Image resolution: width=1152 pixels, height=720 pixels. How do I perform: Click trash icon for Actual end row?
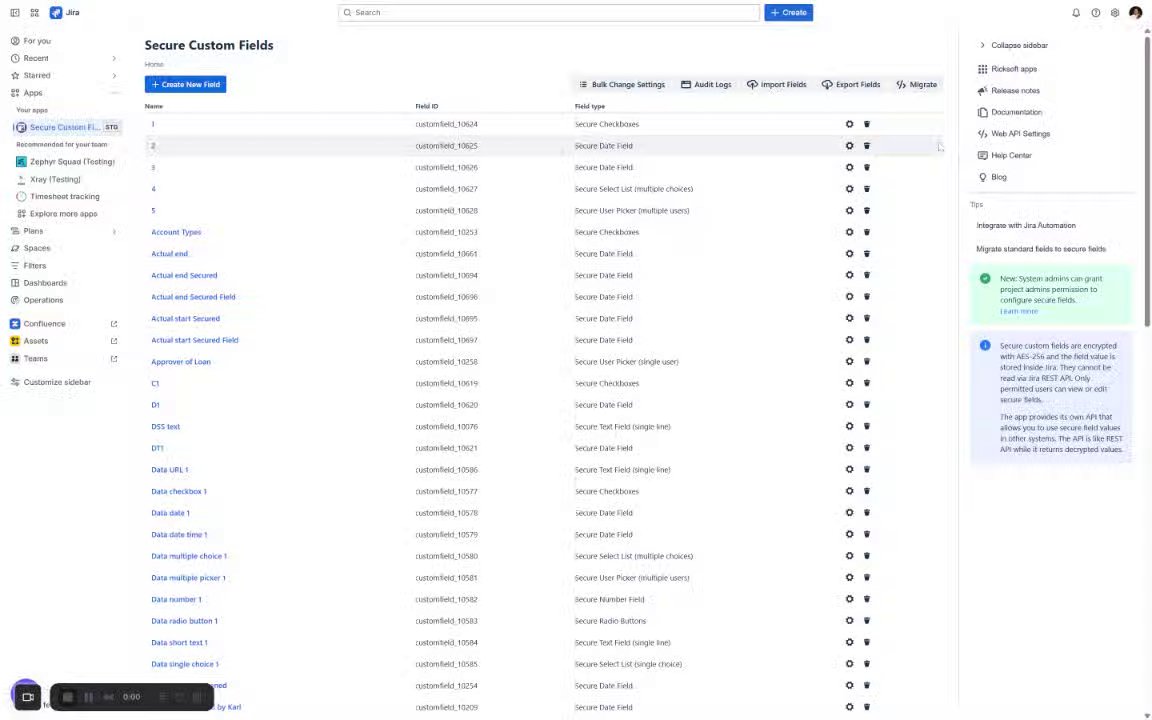point(867,253)
